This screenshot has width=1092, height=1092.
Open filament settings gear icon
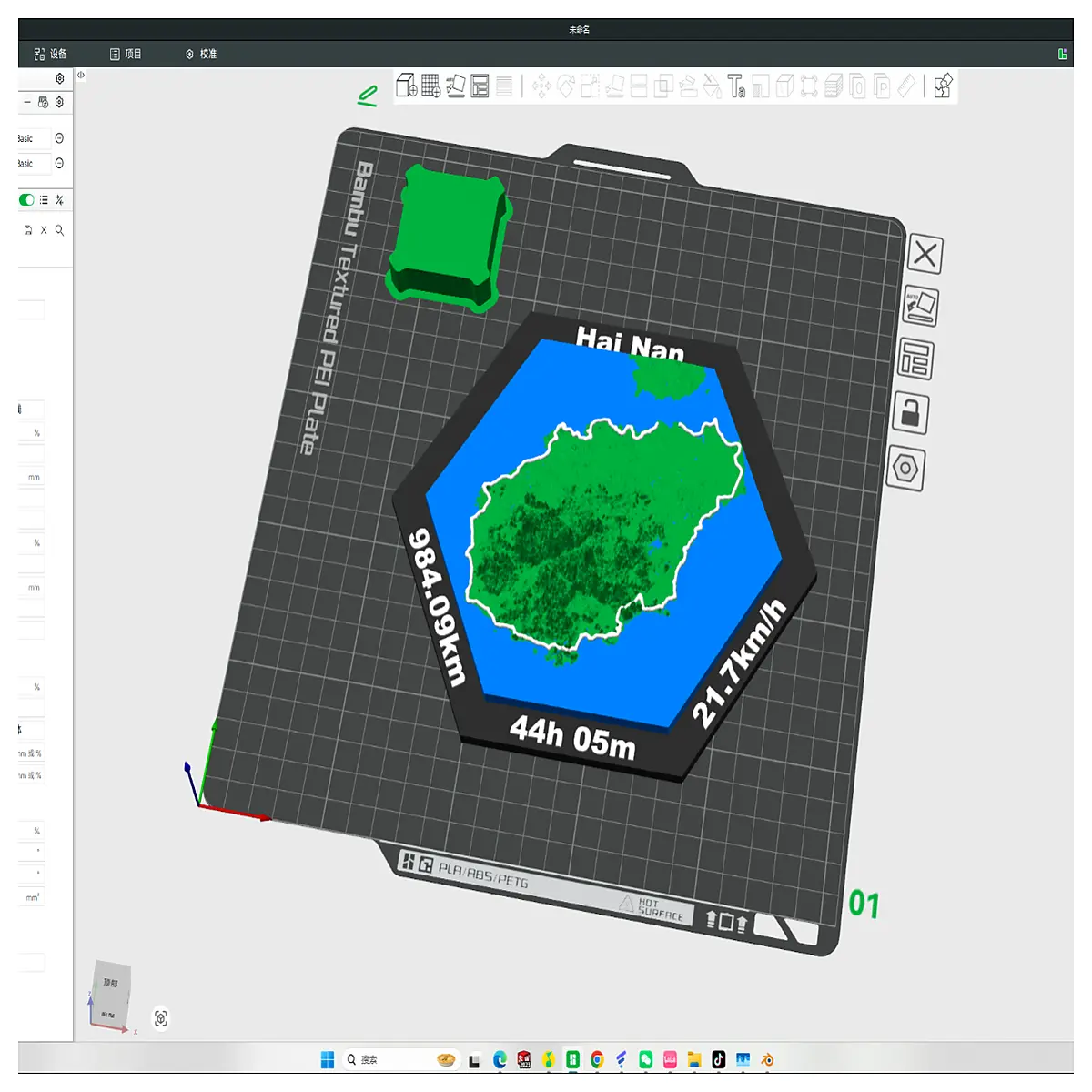click(59, 102)
